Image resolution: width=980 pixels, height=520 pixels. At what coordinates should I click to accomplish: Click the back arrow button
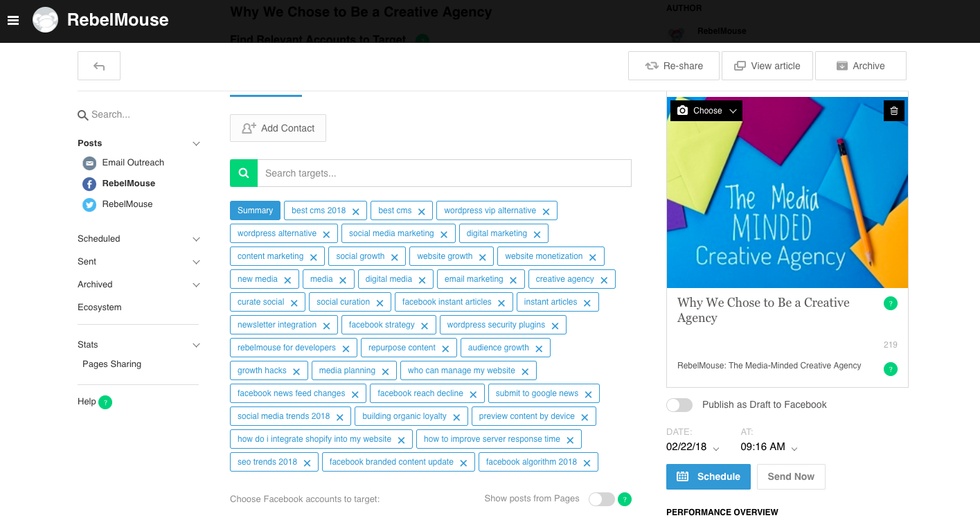pyautogui.click(x=99, y=66)
